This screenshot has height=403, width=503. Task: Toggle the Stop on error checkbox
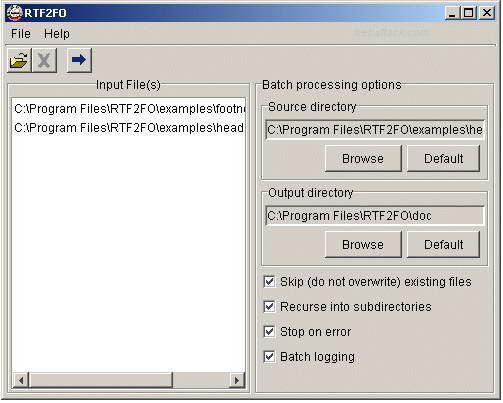point(269,332)
